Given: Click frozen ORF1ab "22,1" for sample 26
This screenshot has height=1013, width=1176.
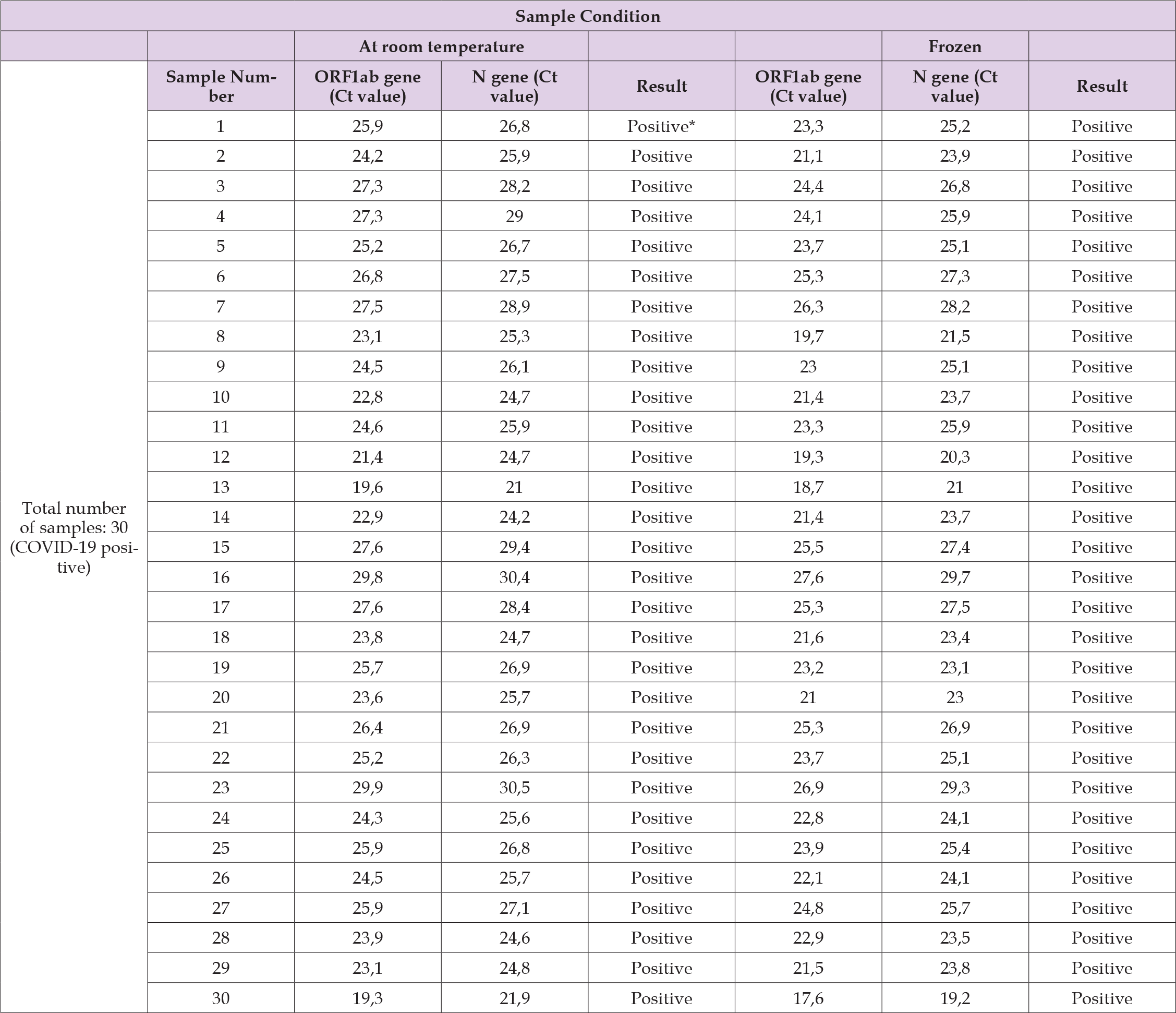Looking at the screenshot, I should 808,878.
